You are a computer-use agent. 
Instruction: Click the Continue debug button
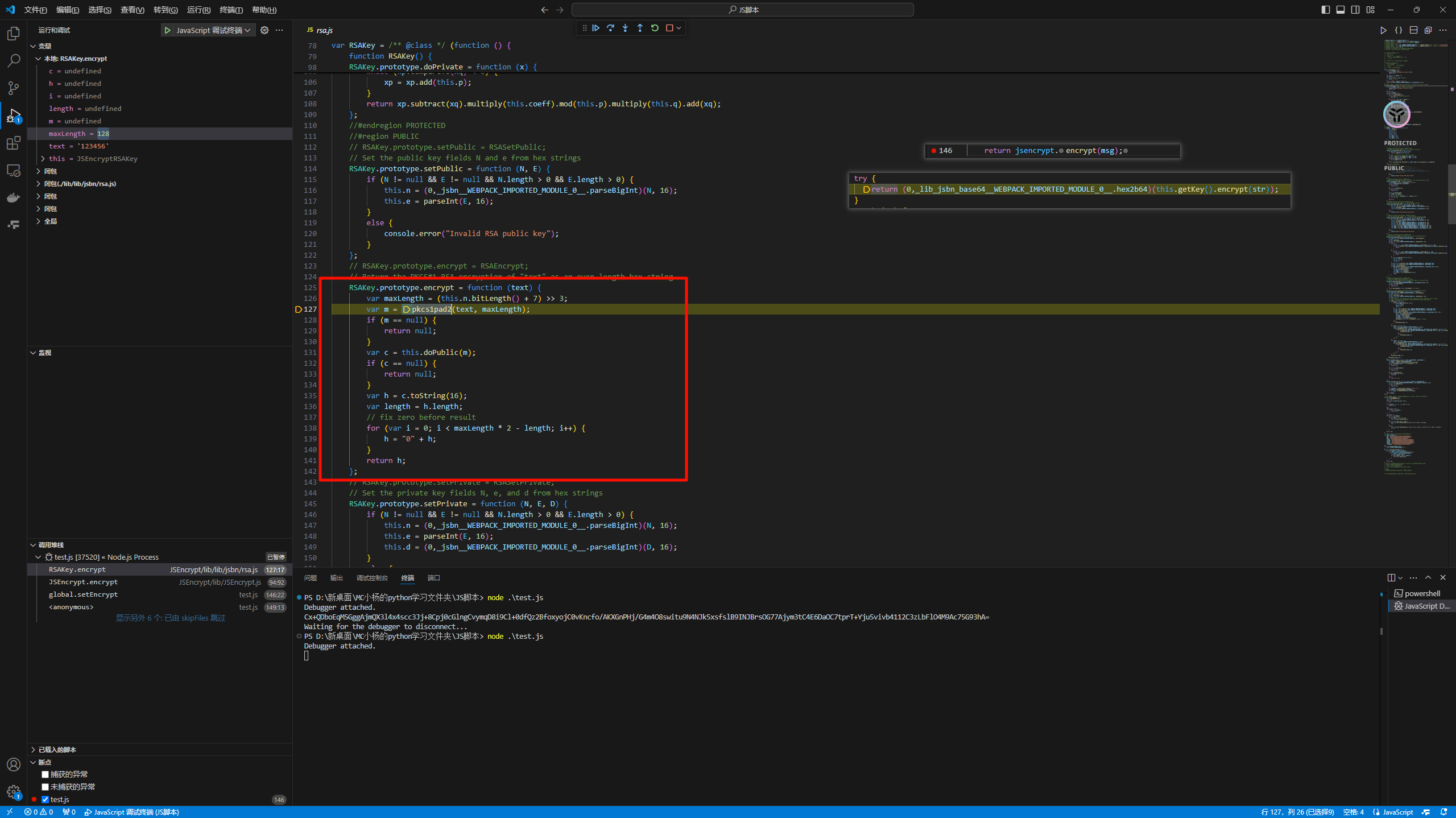595,28
